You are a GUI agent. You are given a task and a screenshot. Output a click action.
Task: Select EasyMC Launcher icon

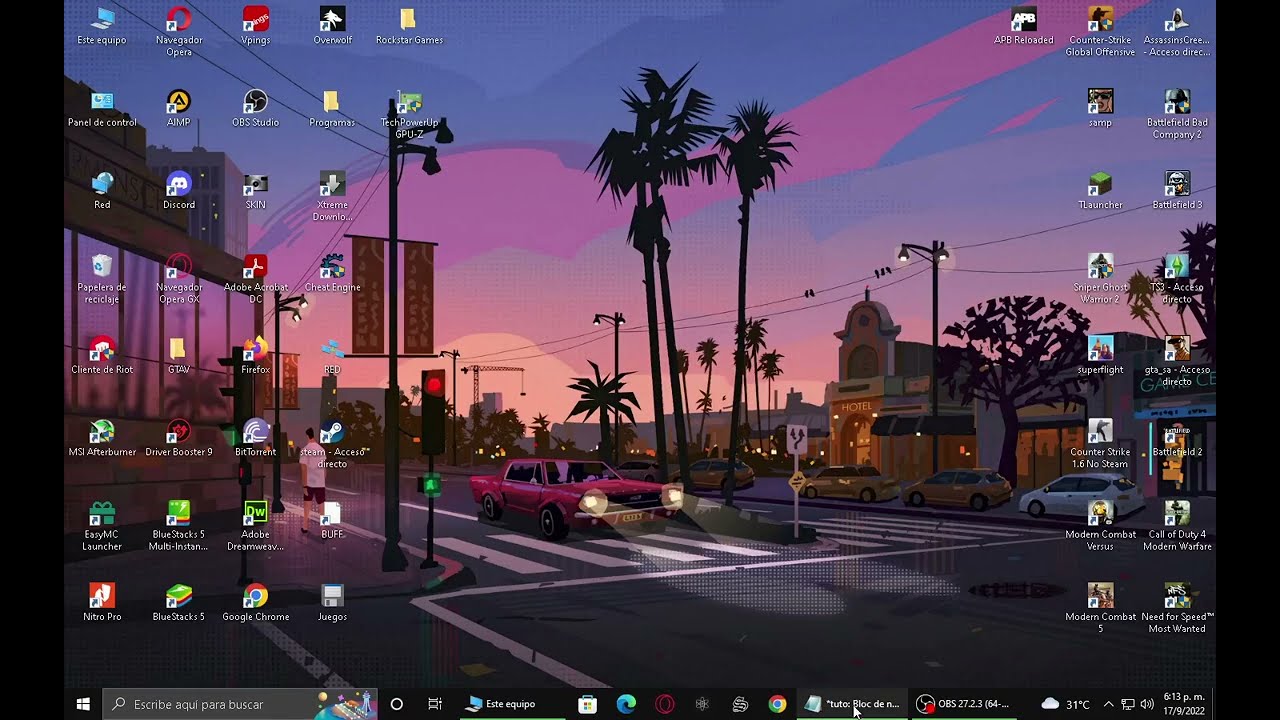click(x=102, y=525)
